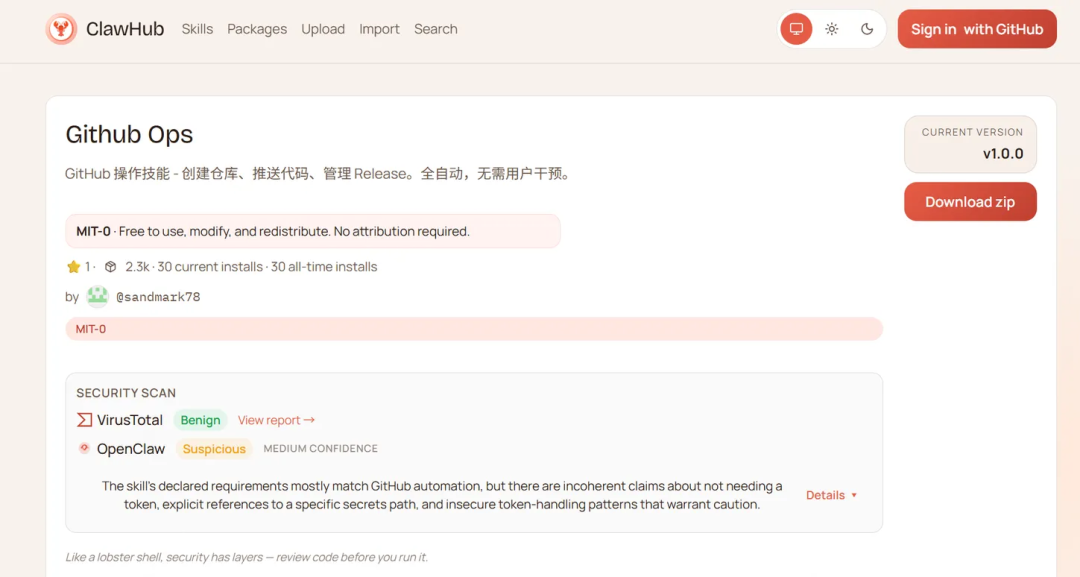Click the 30 current installs text
The height and width of the screenshot is (577, 1080).
(x=210, y=266)
